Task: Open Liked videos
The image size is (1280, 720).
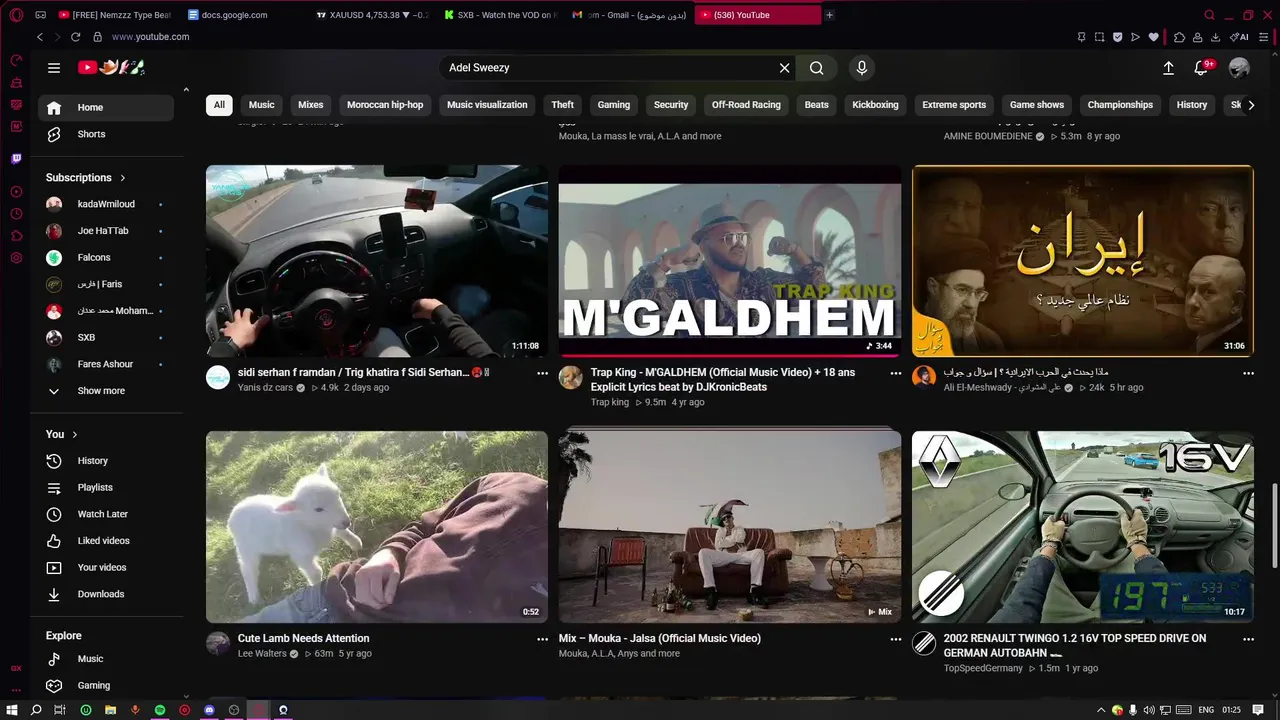Action: coord(106,541)
